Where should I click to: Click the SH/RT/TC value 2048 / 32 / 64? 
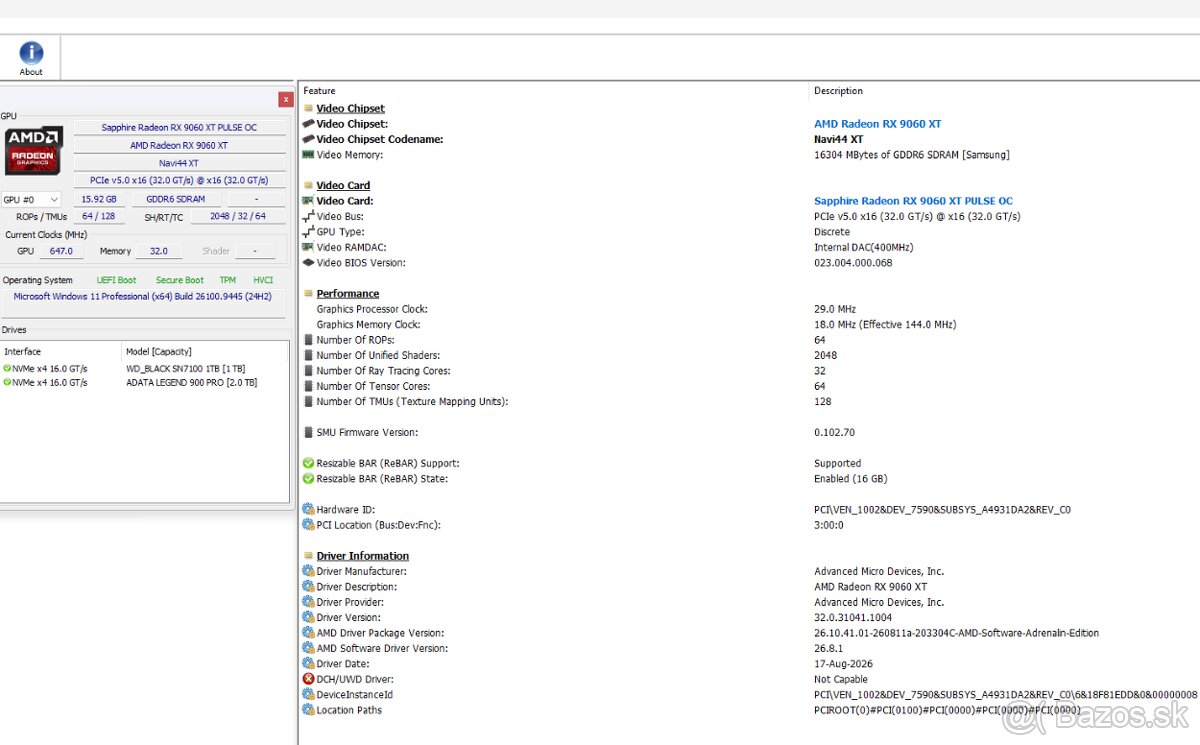pyautogui.click(x=239, y=216)
